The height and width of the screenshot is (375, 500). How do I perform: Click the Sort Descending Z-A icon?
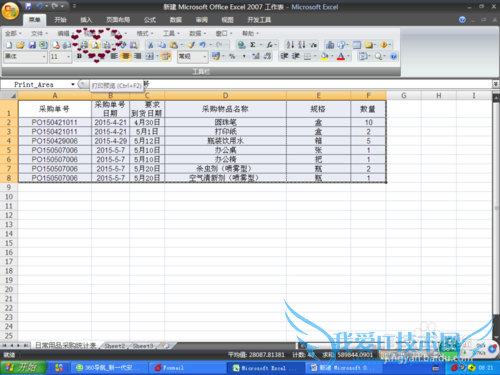(301, 45)
